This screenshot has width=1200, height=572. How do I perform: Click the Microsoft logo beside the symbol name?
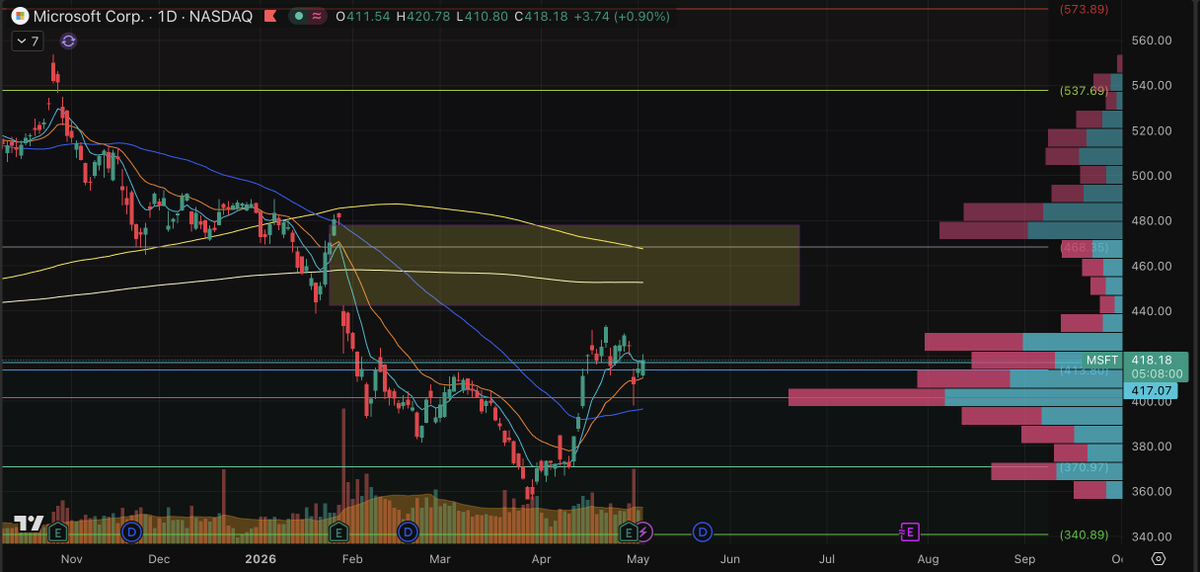tap(19, 17)
